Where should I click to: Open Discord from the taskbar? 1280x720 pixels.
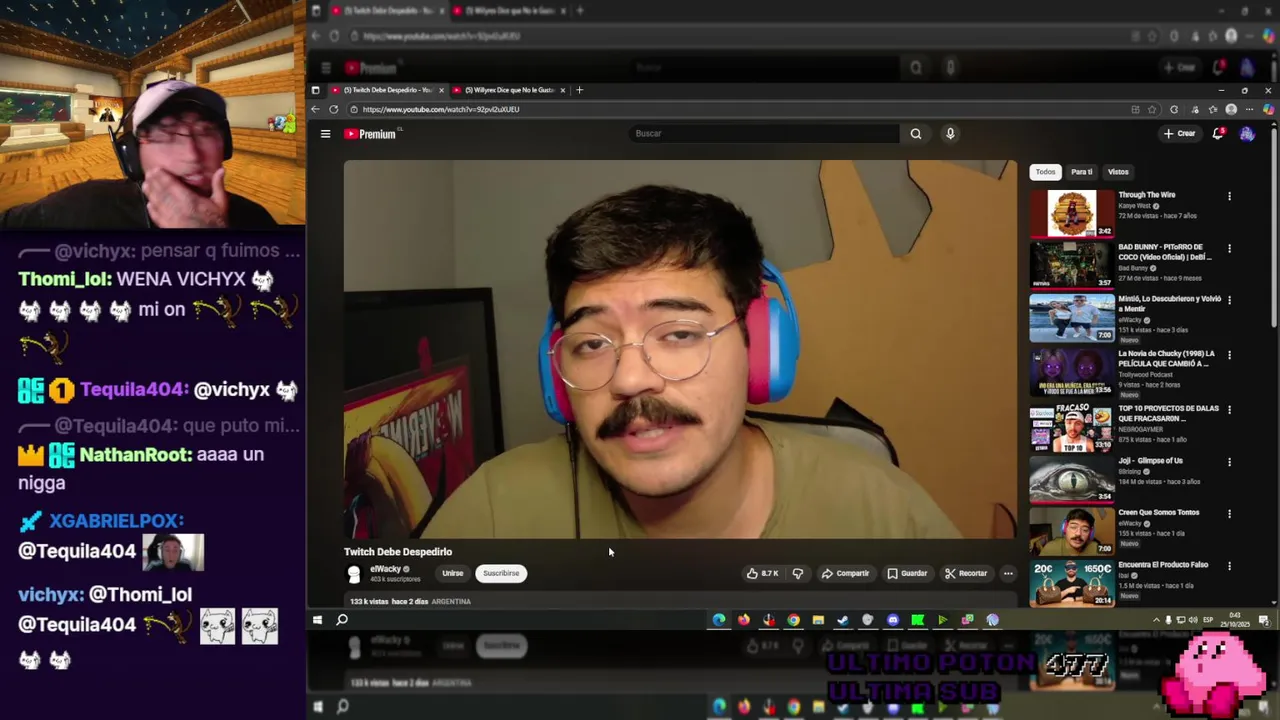coord(893,620)
